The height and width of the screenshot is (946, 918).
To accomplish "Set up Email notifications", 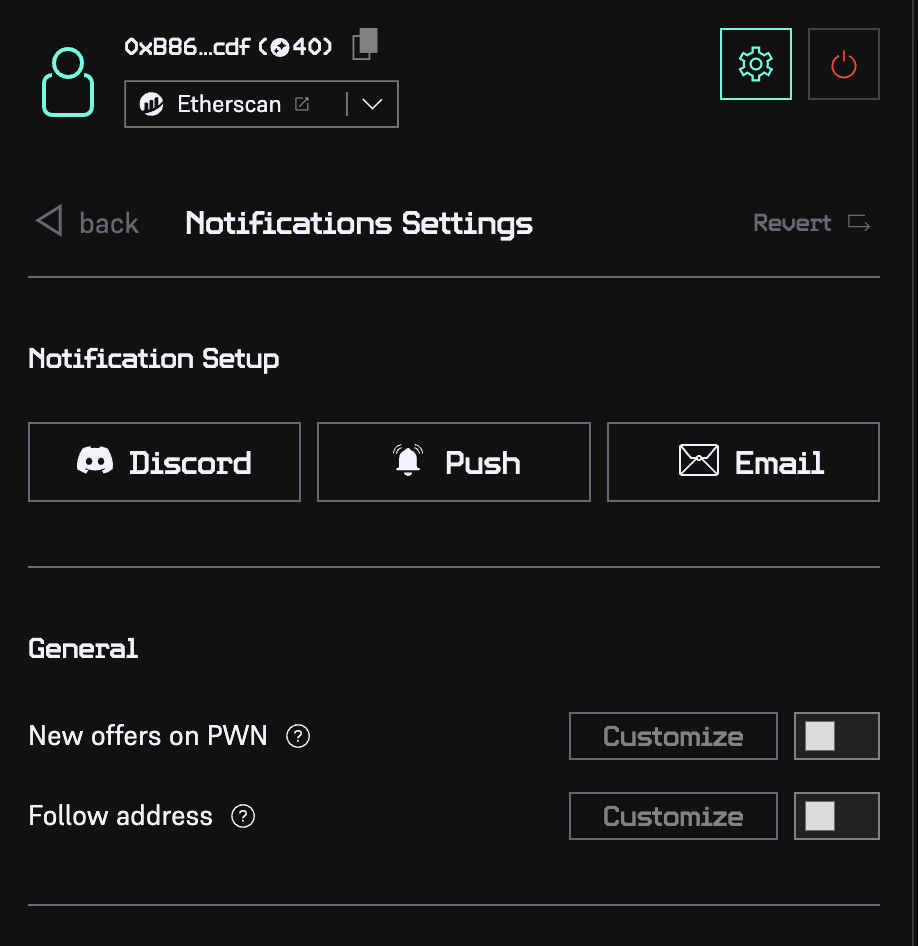I will [x=743, y=462].
